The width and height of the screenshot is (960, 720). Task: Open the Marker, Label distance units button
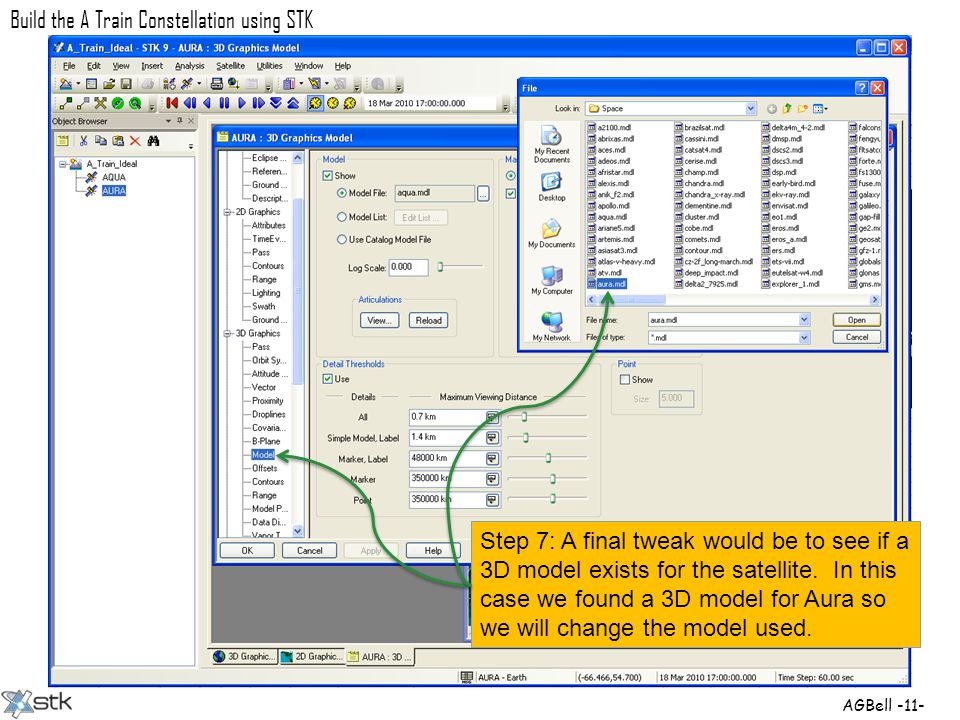click(x=492, y=458)
